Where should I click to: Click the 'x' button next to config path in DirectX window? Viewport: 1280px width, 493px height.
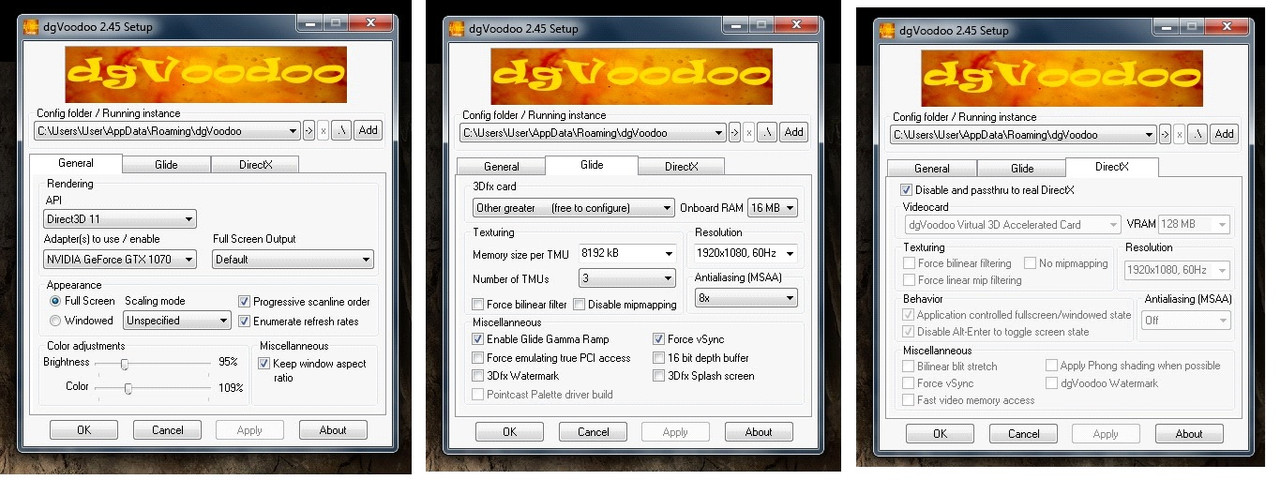pos(1177,134)
